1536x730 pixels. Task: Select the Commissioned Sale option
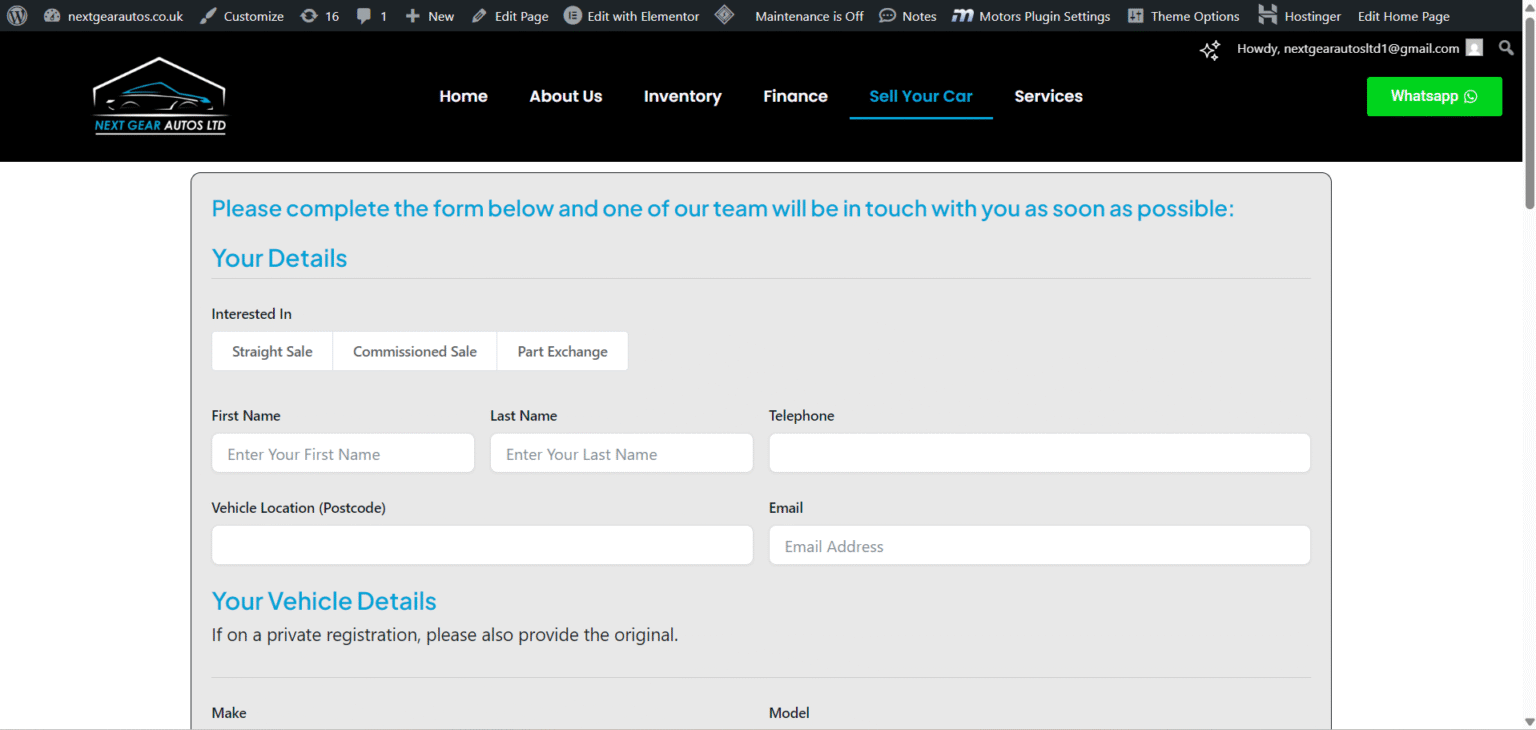pyautogui.click(x=414, y=351)
